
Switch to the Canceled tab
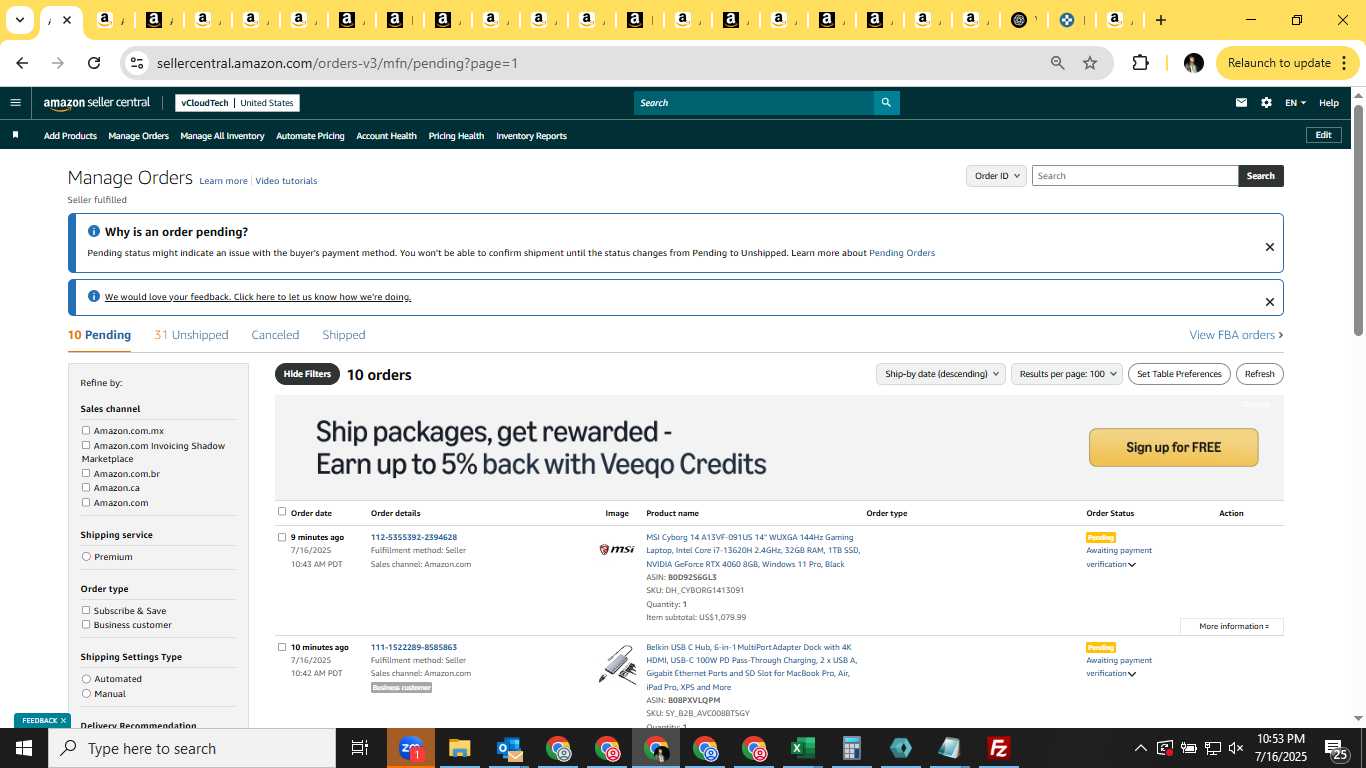pos(275,335)
